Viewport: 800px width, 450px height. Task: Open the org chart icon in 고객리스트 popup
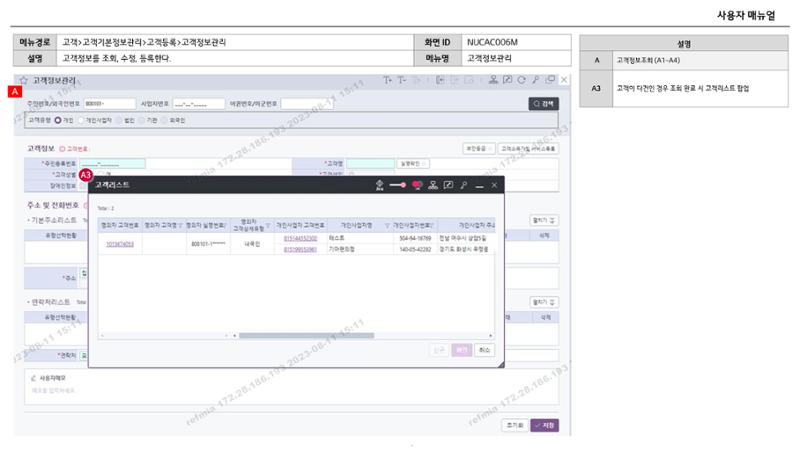coord(433,185)
